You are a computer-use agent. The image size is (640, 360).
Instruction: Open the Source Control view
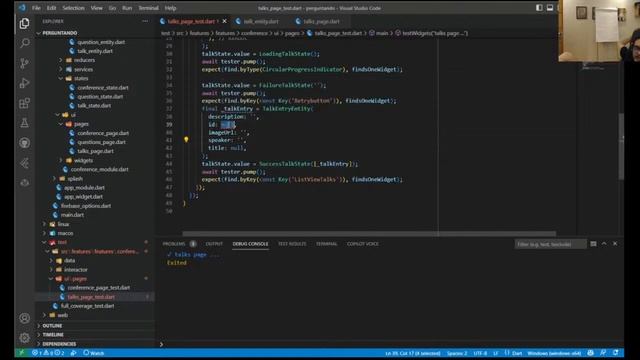(x=24, y=63)
